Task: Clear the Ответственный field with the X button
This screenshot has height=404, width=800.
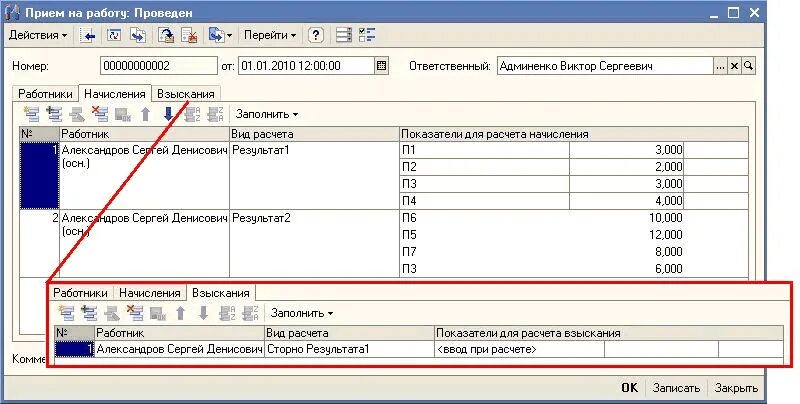Action: click(x=734, y=66)
